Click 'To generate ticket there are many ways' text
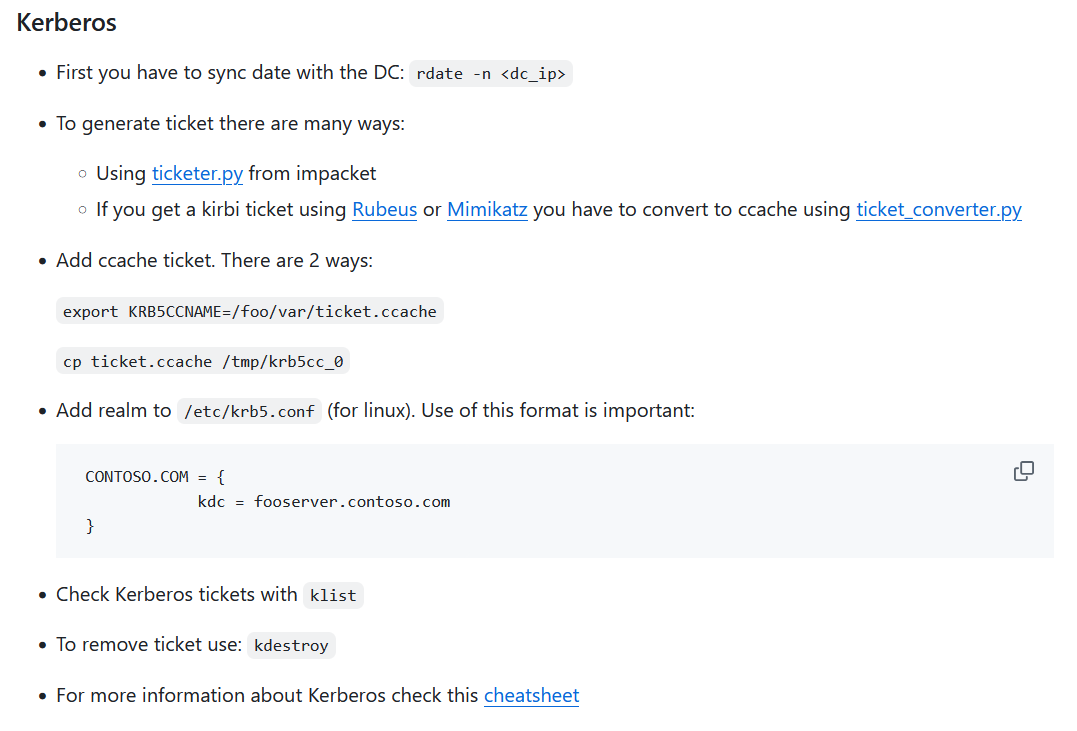1077x731 pixels. tap(230, 124)
